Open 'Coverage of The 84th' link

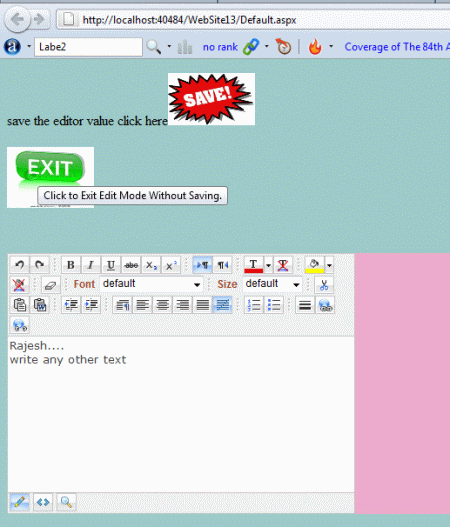397,47
